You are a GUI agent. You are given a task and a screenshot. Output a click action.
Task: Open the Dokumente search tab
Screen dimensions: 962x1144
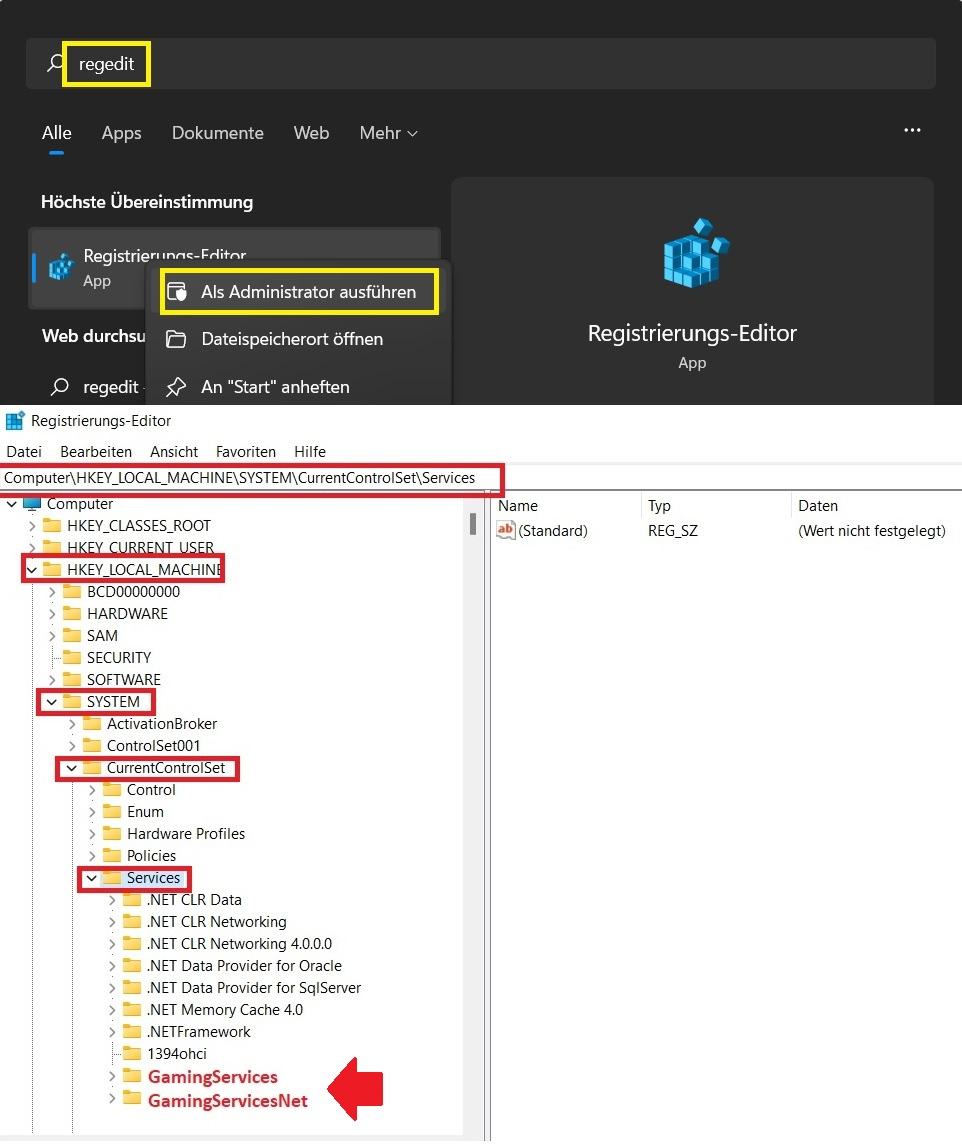point(217,133)
